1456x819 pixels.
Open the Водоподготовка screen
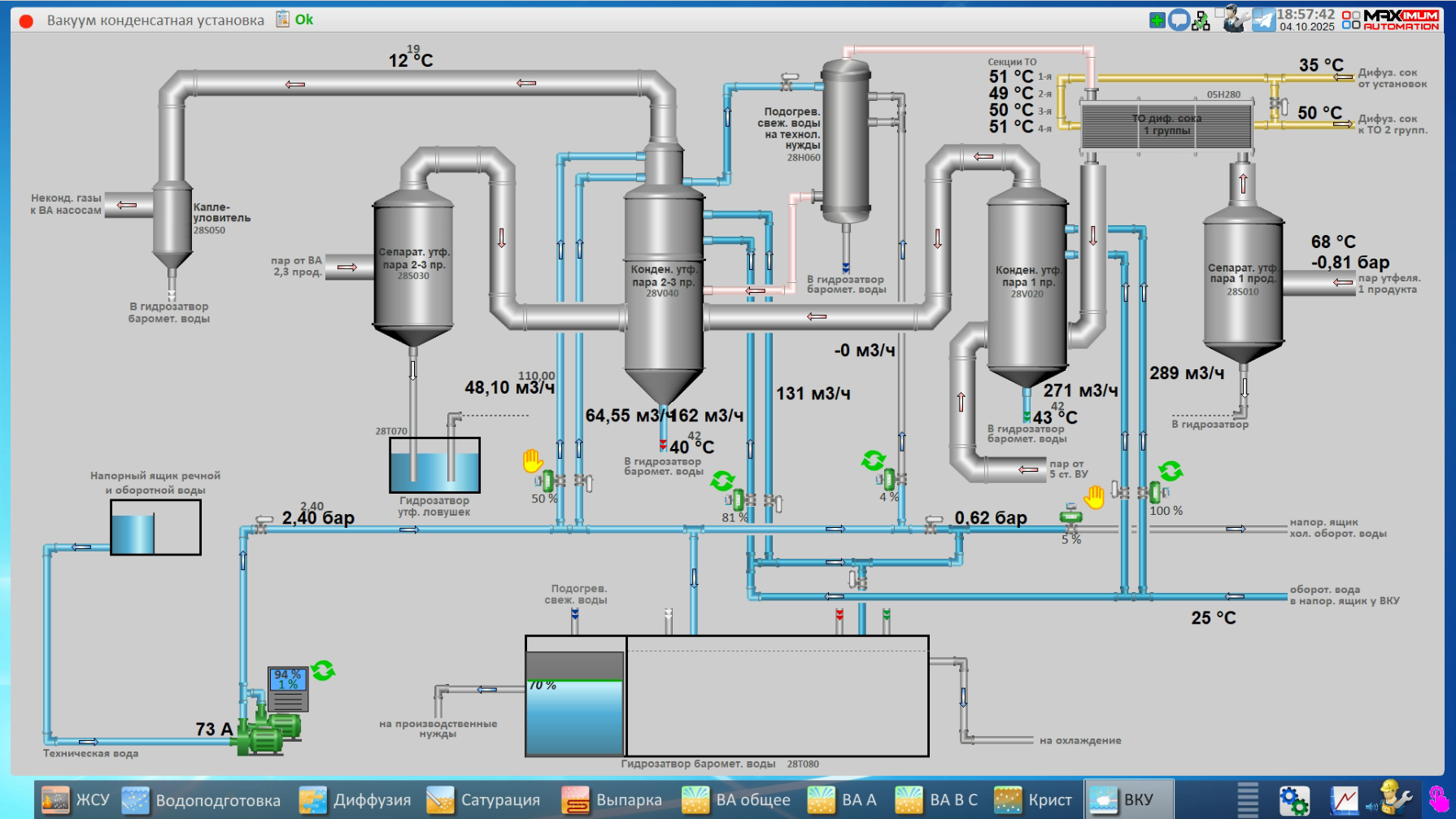click(202, 799)
